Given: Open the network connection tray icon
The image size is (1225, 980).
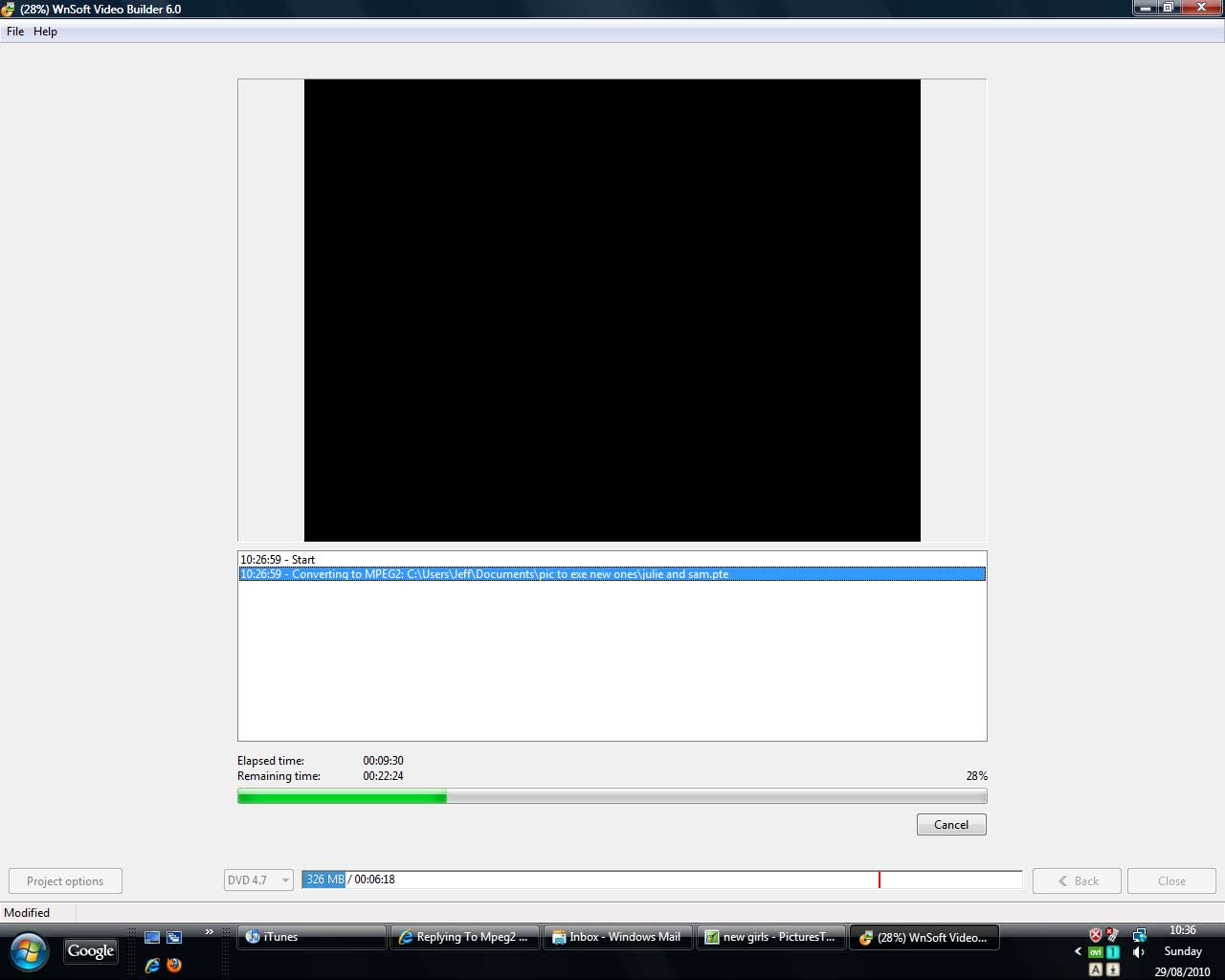Looking at the screenshot, I should pyautogui.click(x=1139, y=935).
